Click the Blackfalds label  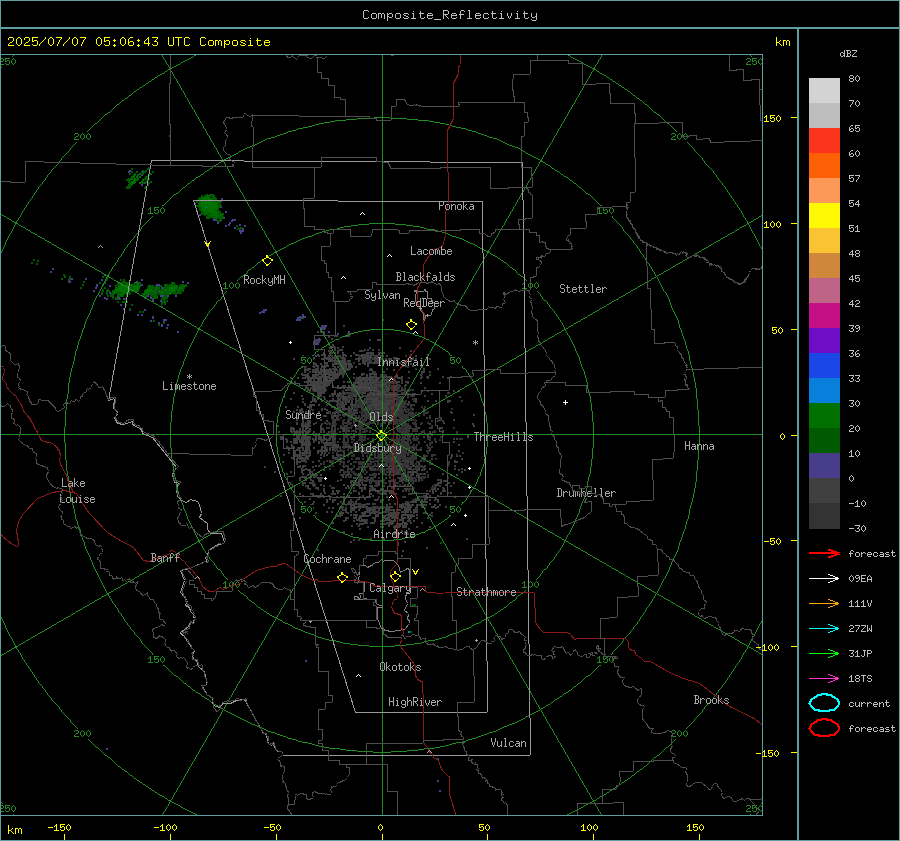425,277
